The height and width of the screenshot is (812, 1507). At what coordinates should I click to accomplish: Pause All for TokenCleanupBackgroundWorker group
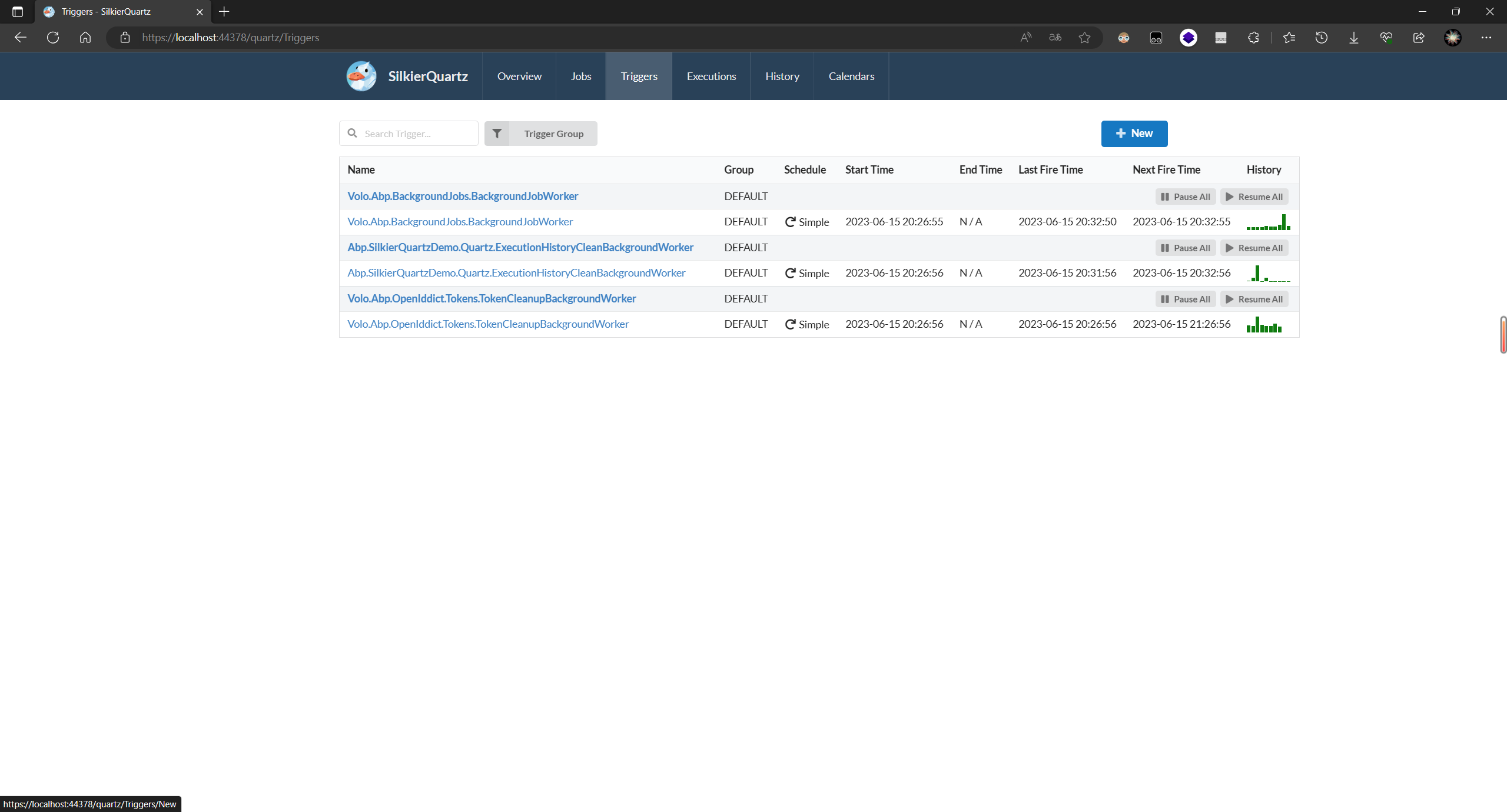coord(1186,299)
